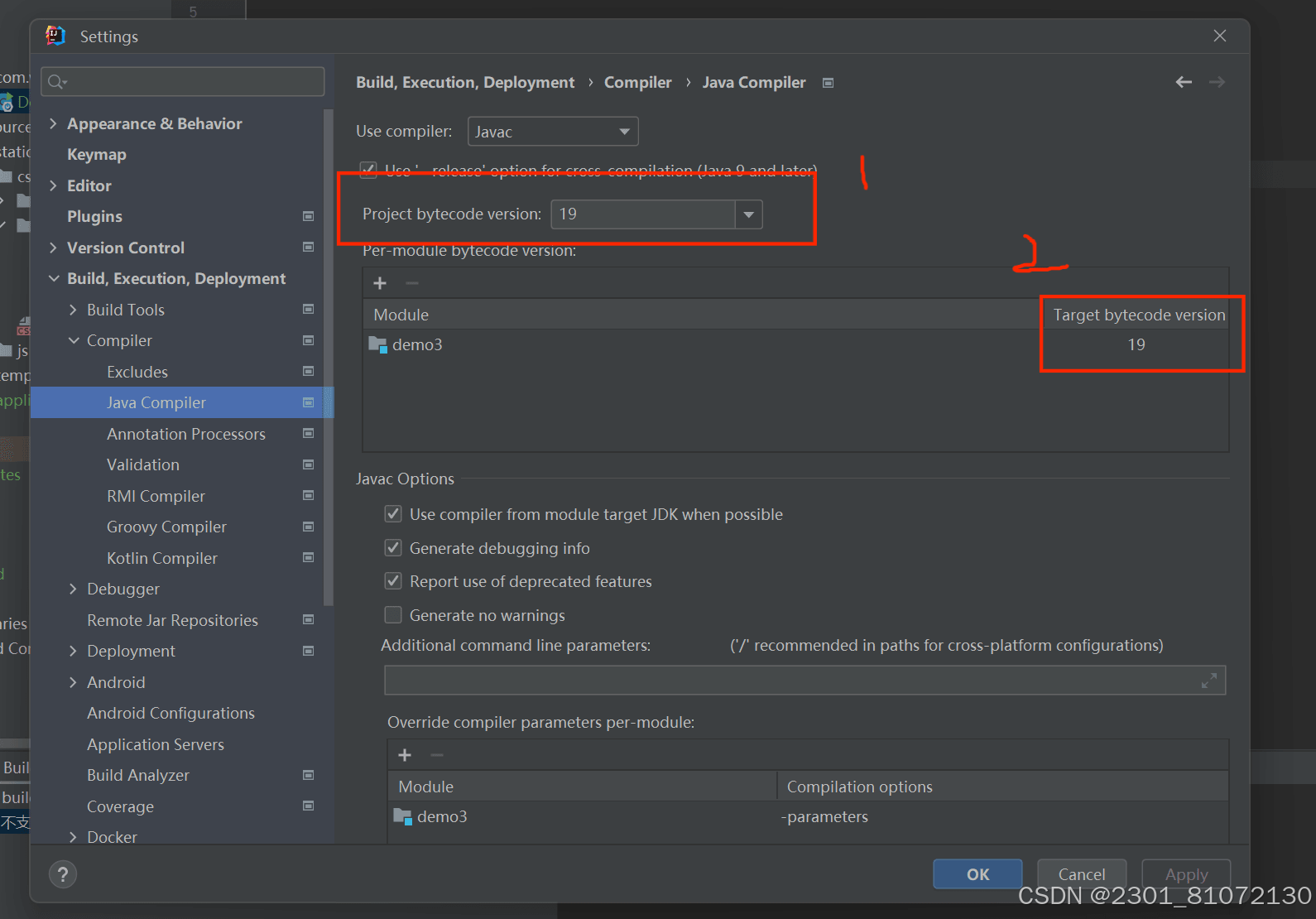Screen dimensions: 1316x919
Task: Click the Compiler breadcrumb link
Action: 637,82
